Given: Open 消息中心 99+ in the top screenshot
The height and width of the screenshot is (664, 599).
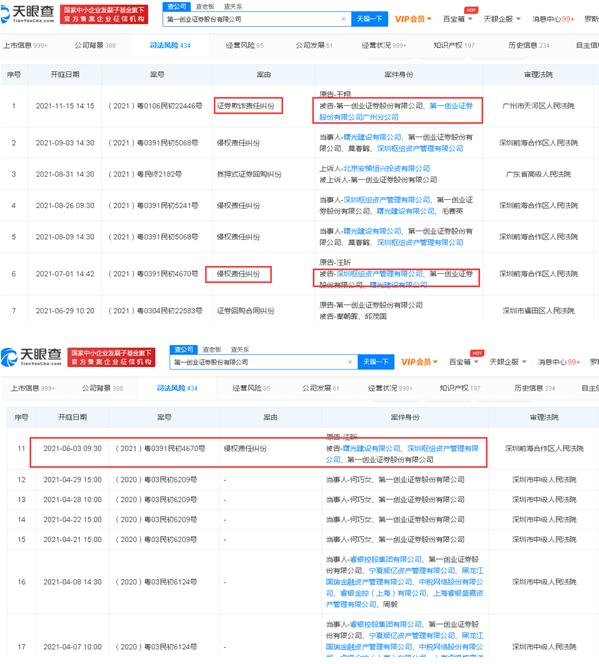Looking at the screenshot, I should tap(553, 19).
